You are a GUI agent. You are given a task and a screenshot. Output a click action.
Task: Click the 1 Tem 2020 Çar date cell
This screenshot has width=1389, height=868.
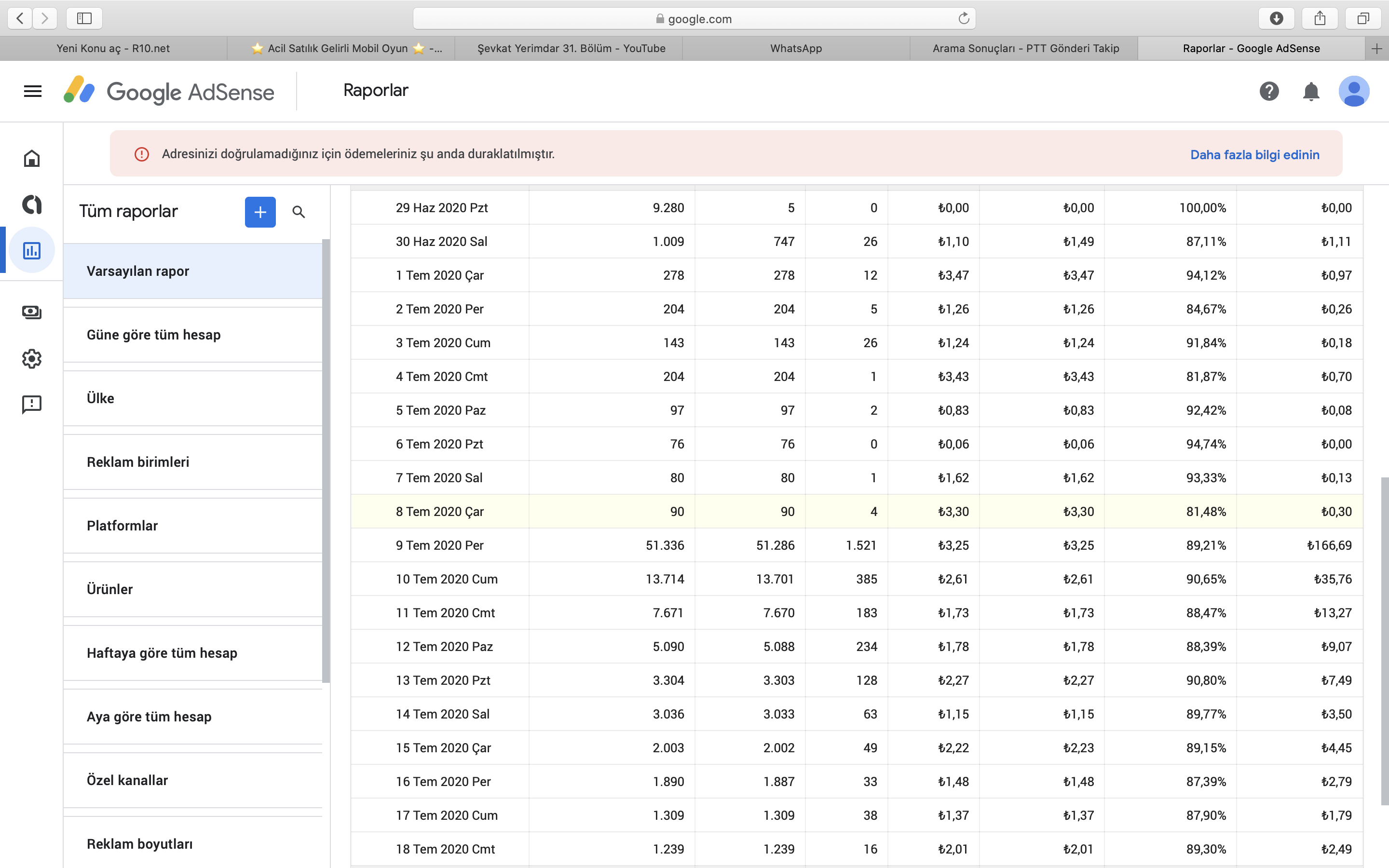pos(440,275)
